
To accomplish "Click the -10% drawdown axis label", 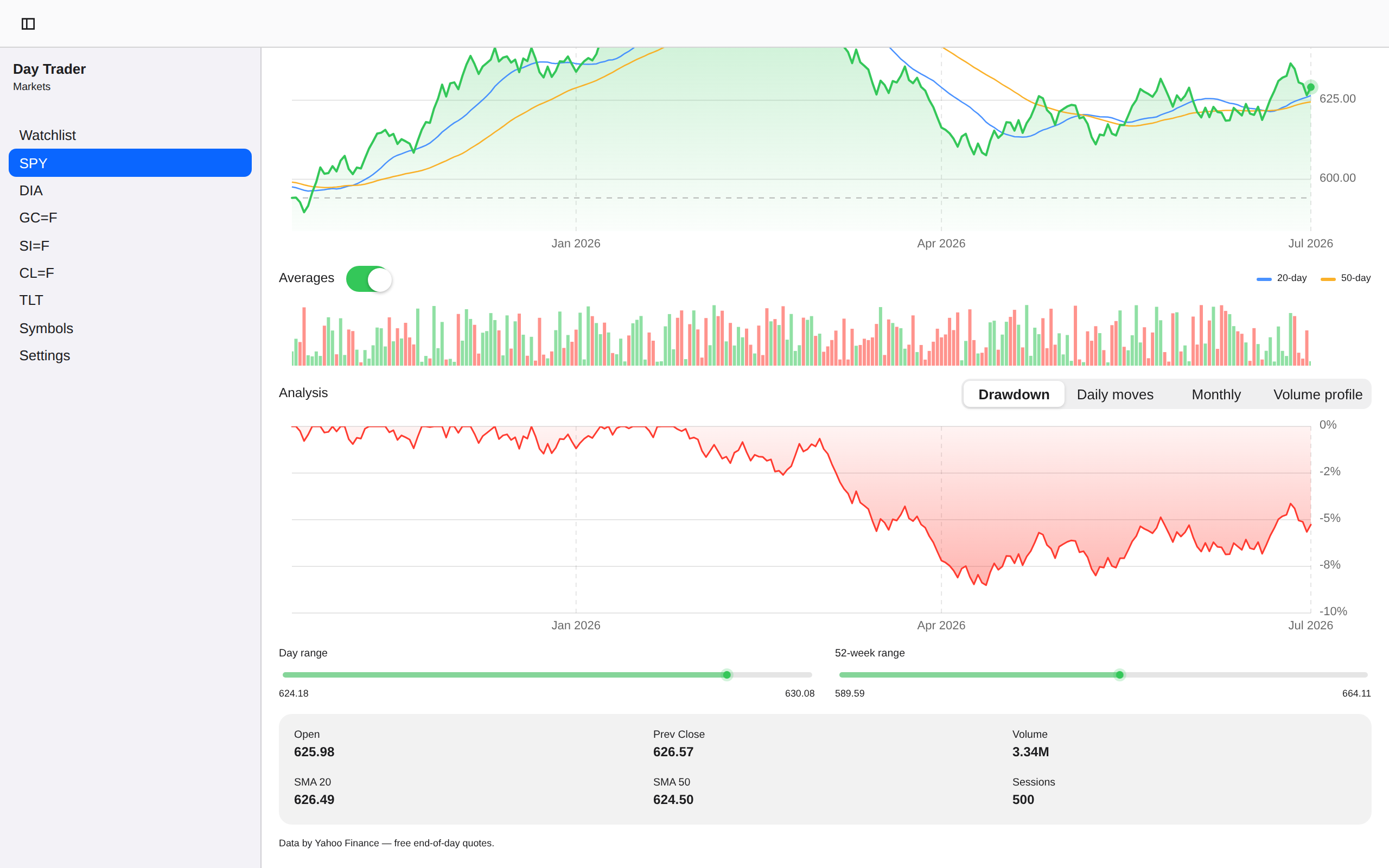I will coord(1333,611).
